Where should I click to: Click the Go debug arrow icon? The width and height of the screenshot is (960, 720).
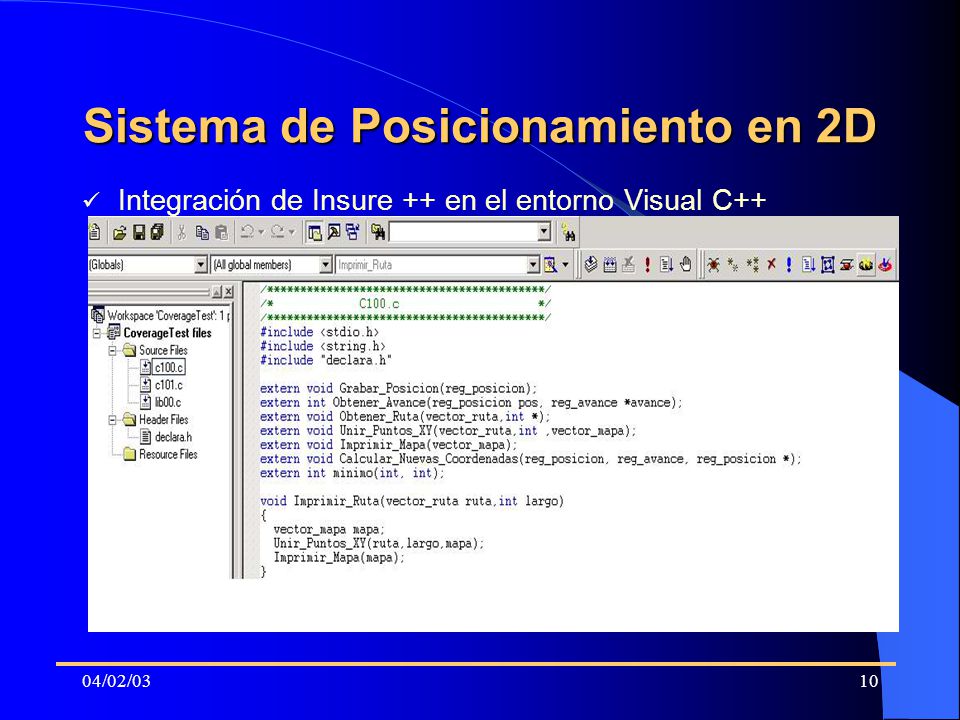pos(667,264)
